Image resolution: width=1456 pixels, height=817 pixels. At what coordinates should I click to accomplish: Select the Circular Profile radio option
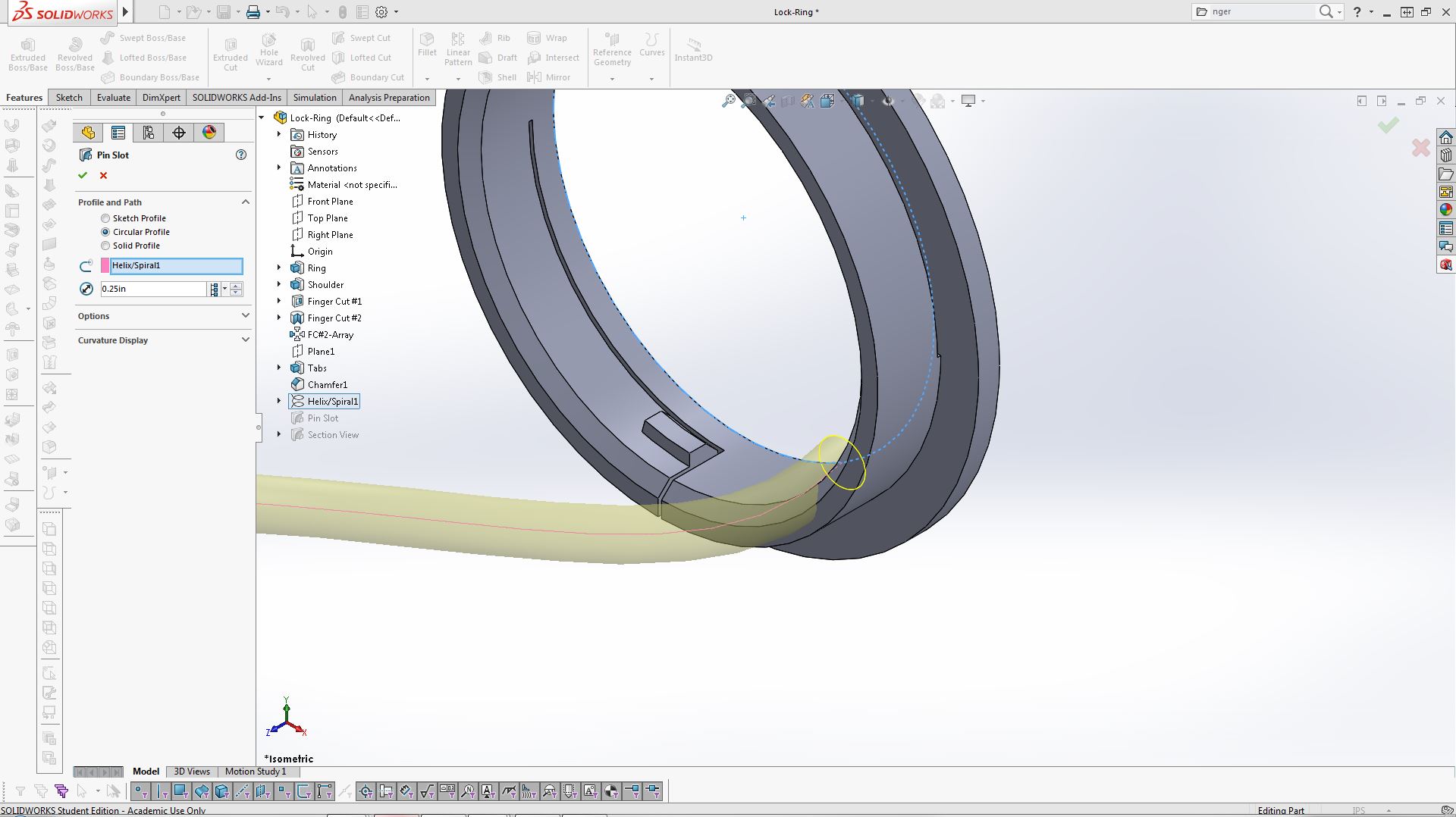(x=105, y=232)
